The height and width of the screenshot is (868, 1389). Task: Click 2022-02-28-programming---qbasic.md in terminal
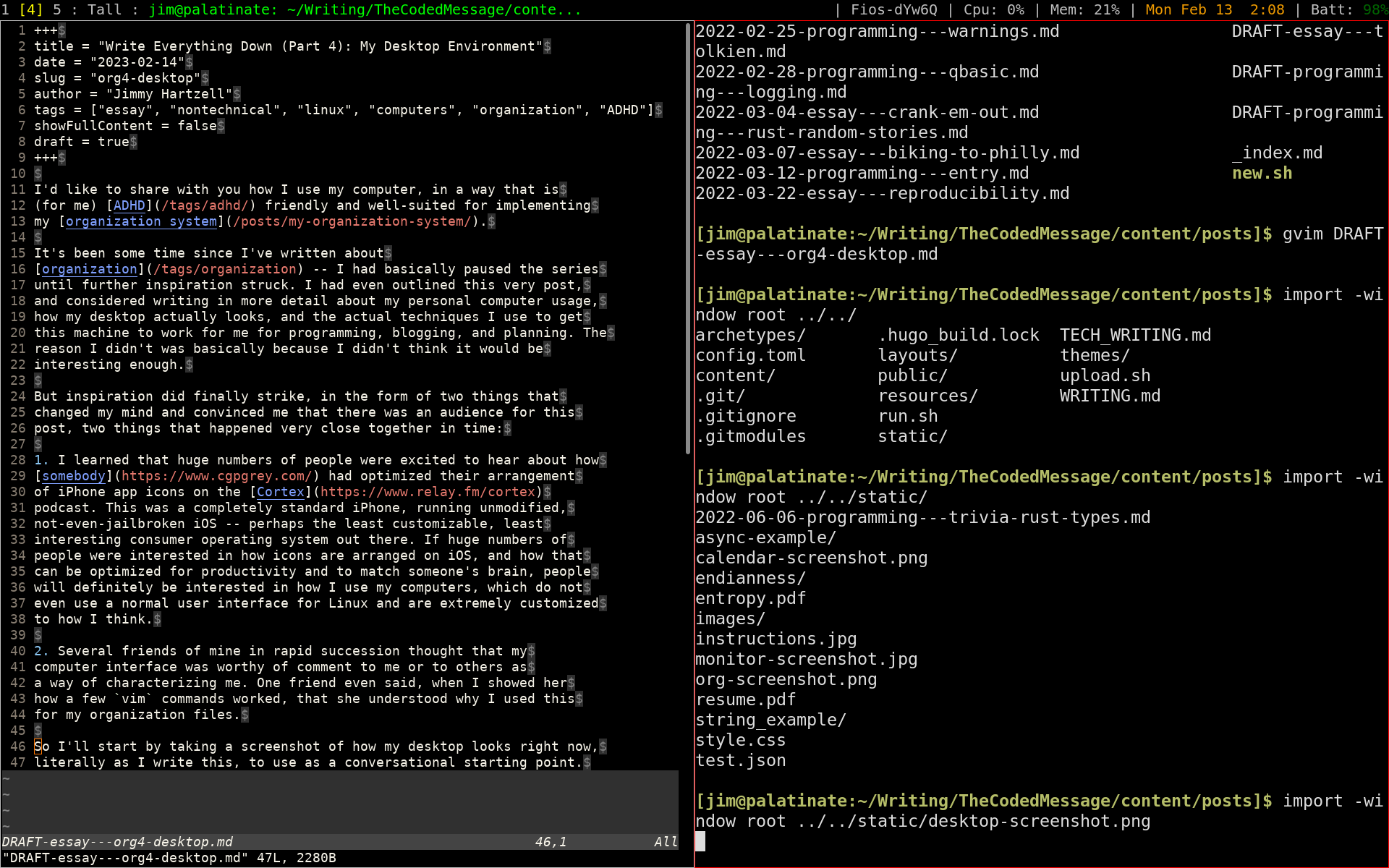867,72
